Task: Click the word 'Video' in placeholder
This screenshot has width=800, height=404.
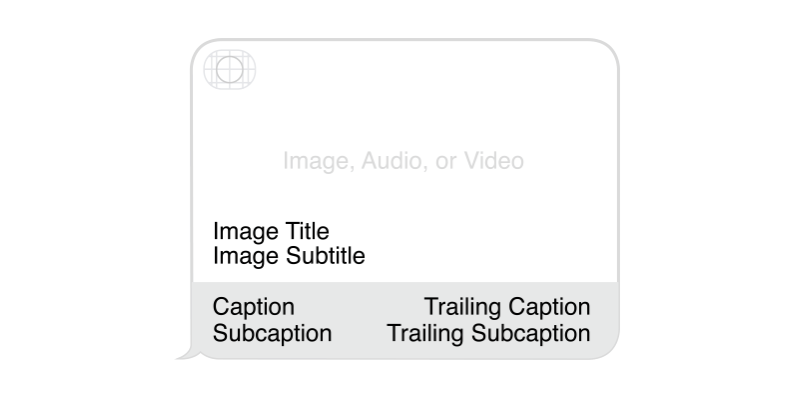Action: point(494,161)
